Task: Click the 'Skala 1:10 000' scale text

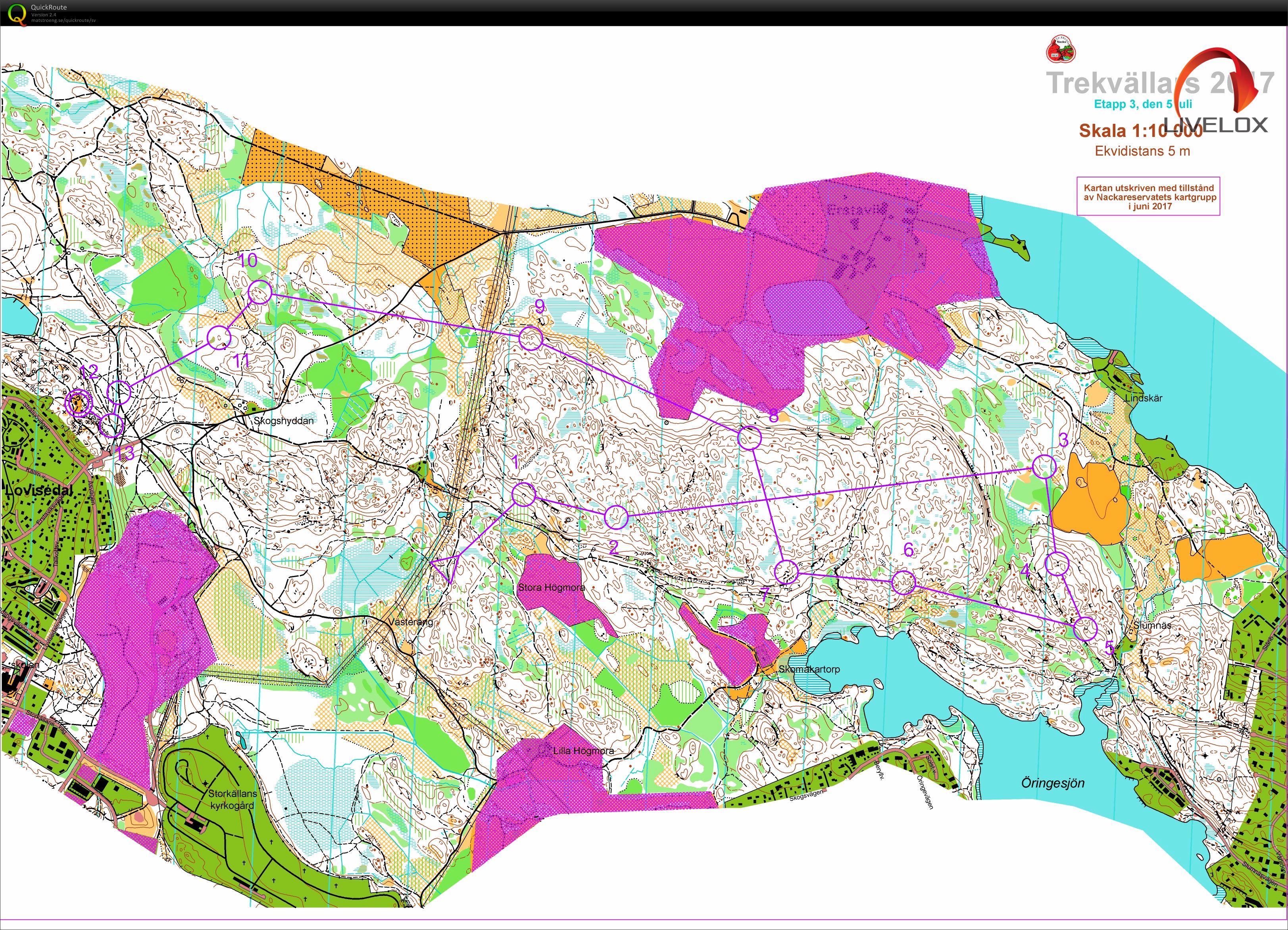Action: (x=1141, y=131)
